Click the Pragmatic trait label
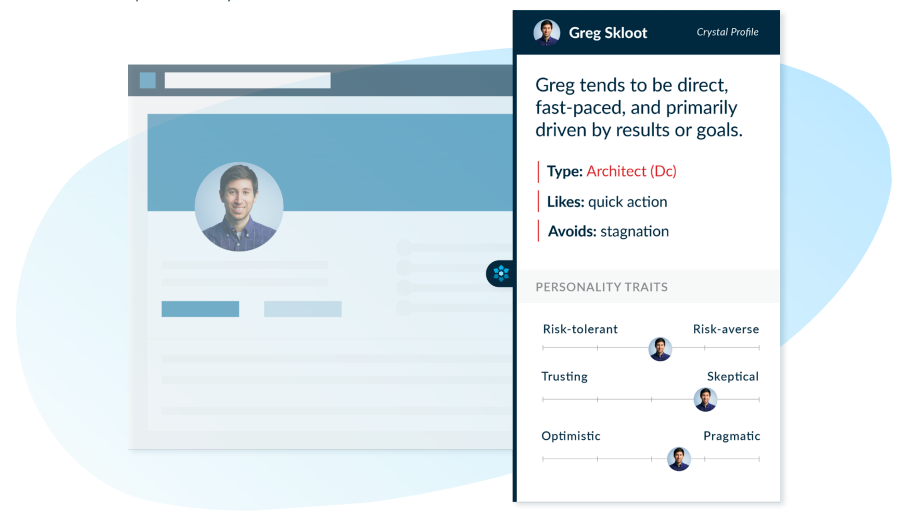The width and height of the screenshot is (916, 518). tap(731, 436)
